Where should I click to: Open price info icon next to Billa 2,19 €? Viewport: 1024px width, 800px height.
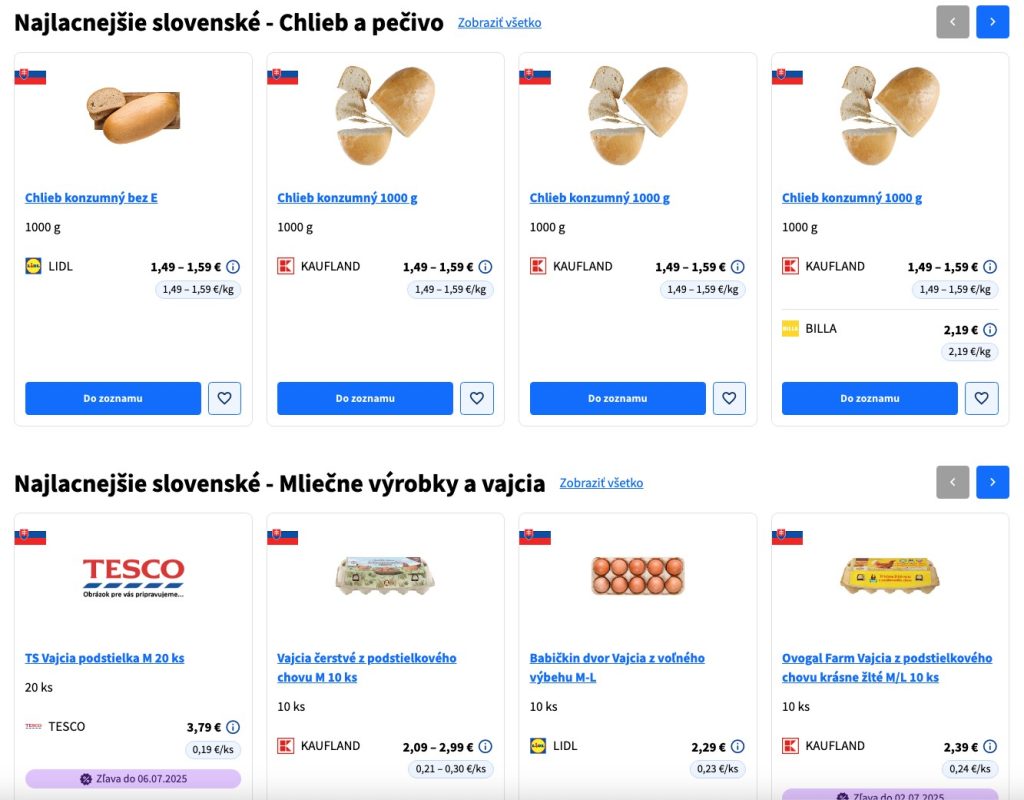990,329
